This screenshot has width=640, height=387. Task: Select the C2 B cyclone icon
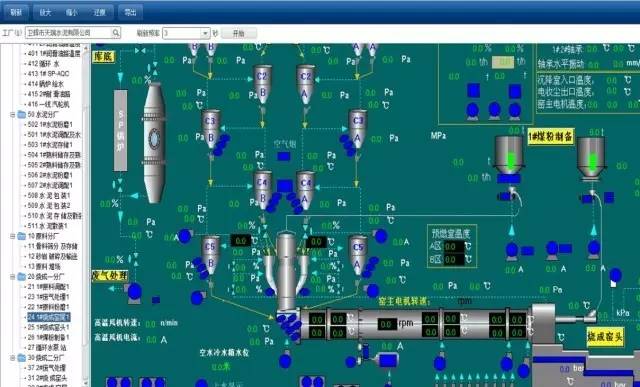[x=262, y=83]
